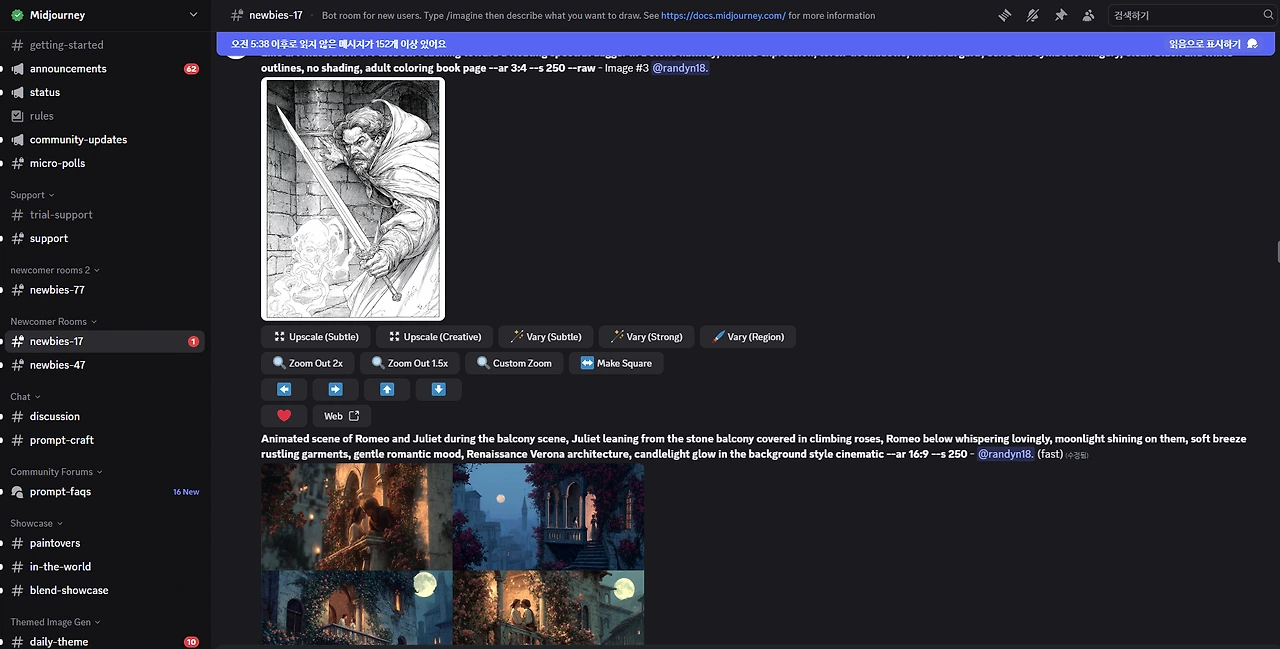Select the pan-down blue arrow button
The image size is (1280, 649).
pyautogui.click(x=438, y=389)
